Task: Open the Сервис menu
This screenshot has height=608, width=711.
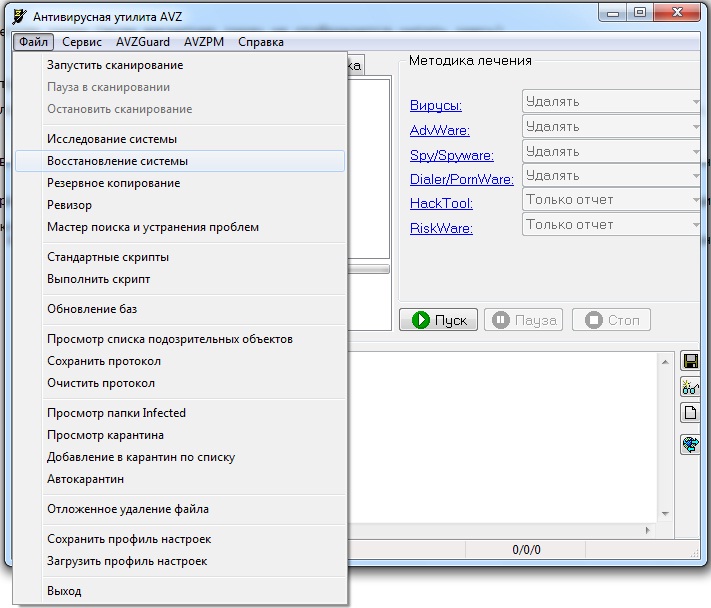Action: [x=82, y=42]
